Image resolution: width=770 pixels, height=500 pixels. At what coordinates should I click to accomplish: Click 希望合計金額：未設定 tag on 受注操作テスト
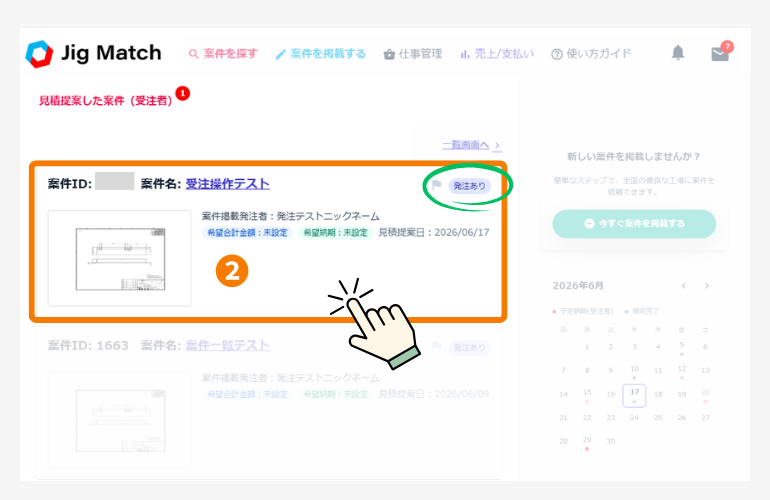[247, 233]
